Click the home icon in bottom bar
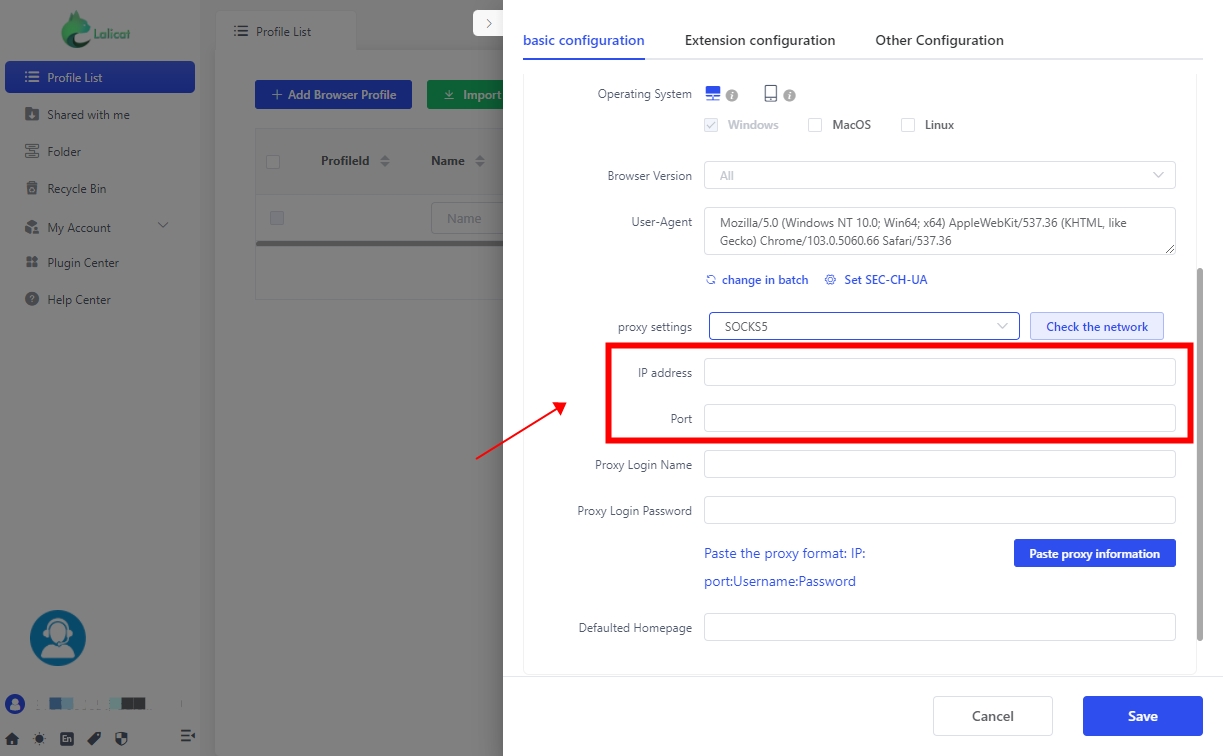Viewport: 1223px width, 756px height. [x=13, y=739]
